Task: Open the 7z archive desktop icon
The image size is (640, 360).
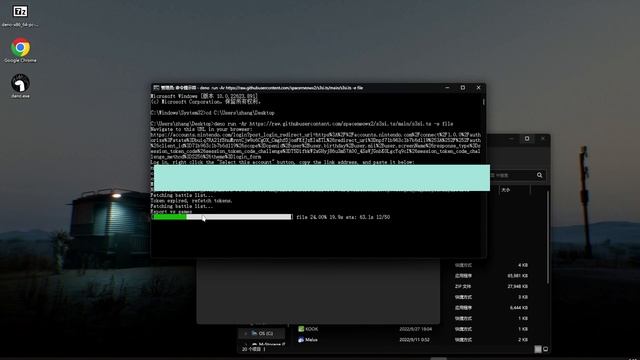Action: pos(20,16)
